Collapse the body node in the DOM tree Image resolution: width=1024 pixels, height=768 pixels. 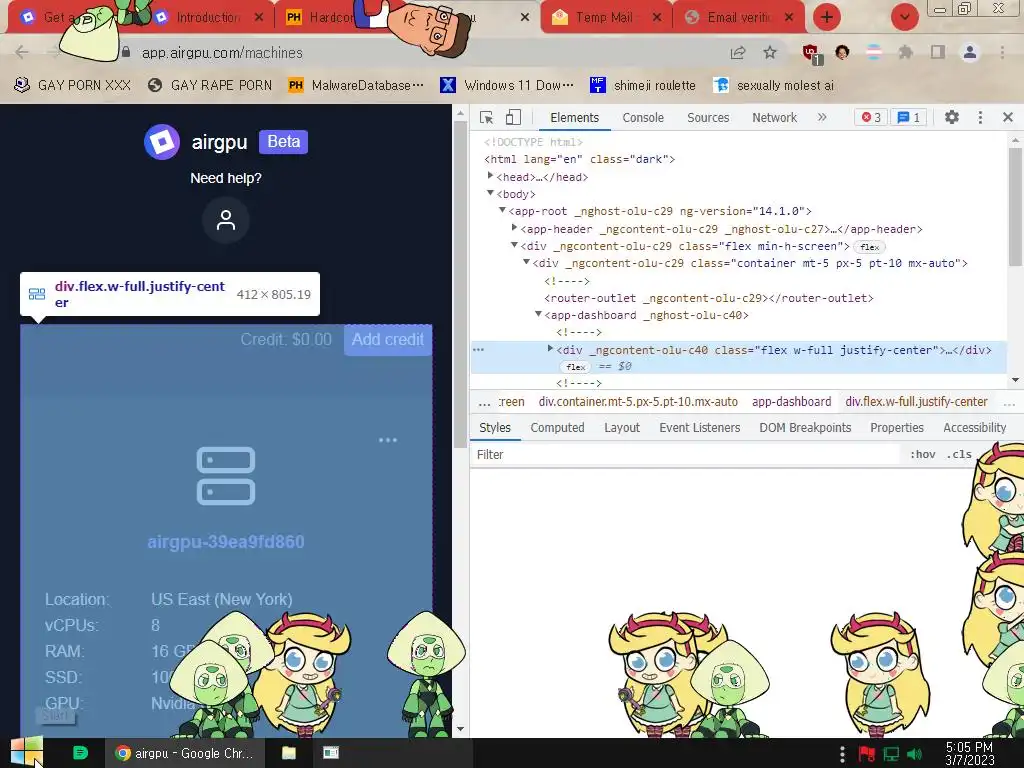pyautogui.click(x=490, y=193)
